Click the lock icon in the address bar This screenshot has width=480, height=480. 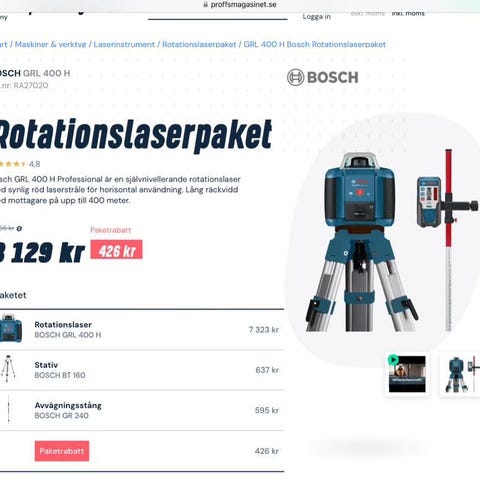(205, 5)
